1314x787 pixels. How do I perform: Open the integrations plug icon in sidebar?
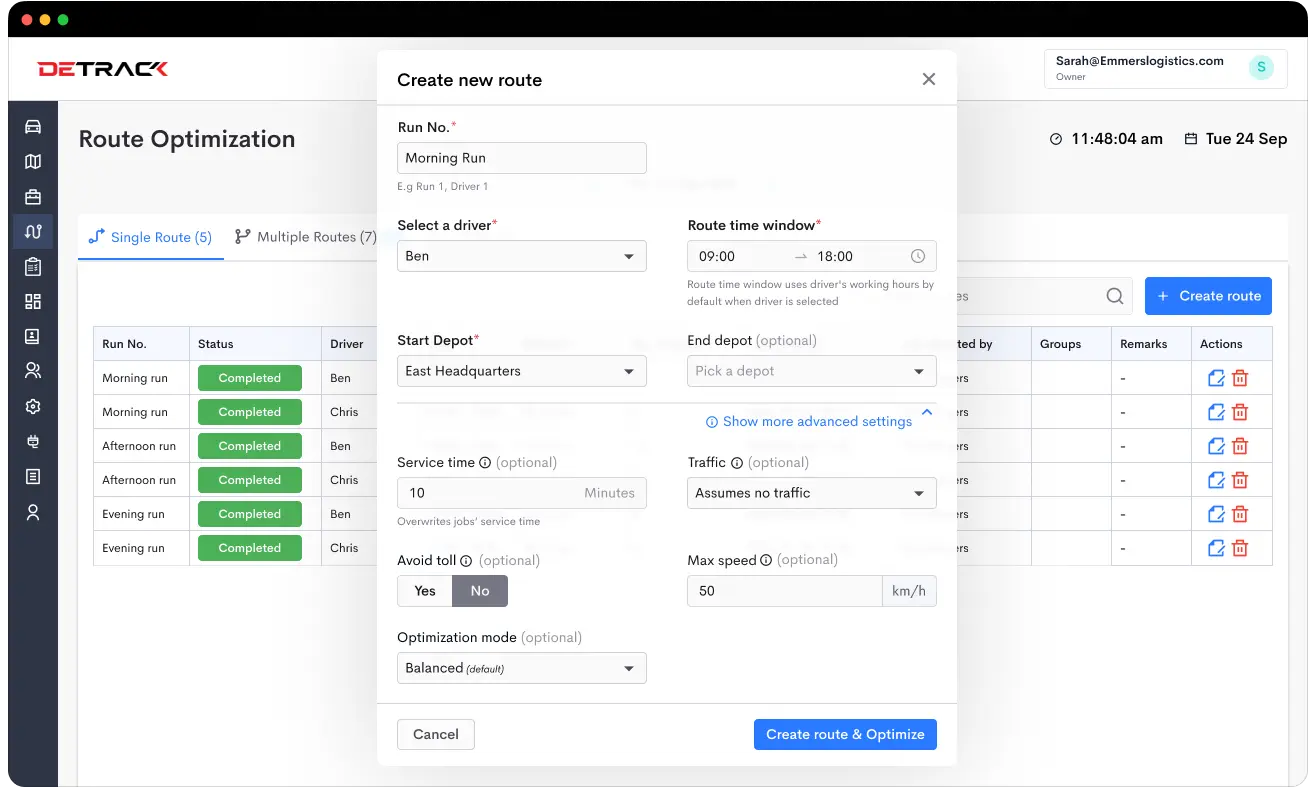[33, 441]
